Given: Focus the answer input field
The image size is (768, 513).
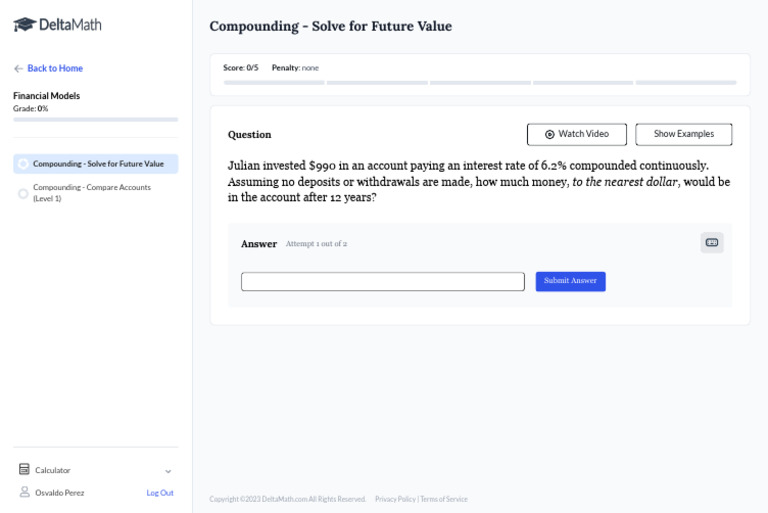Looking at the screenshot, I should click(382, 282).
